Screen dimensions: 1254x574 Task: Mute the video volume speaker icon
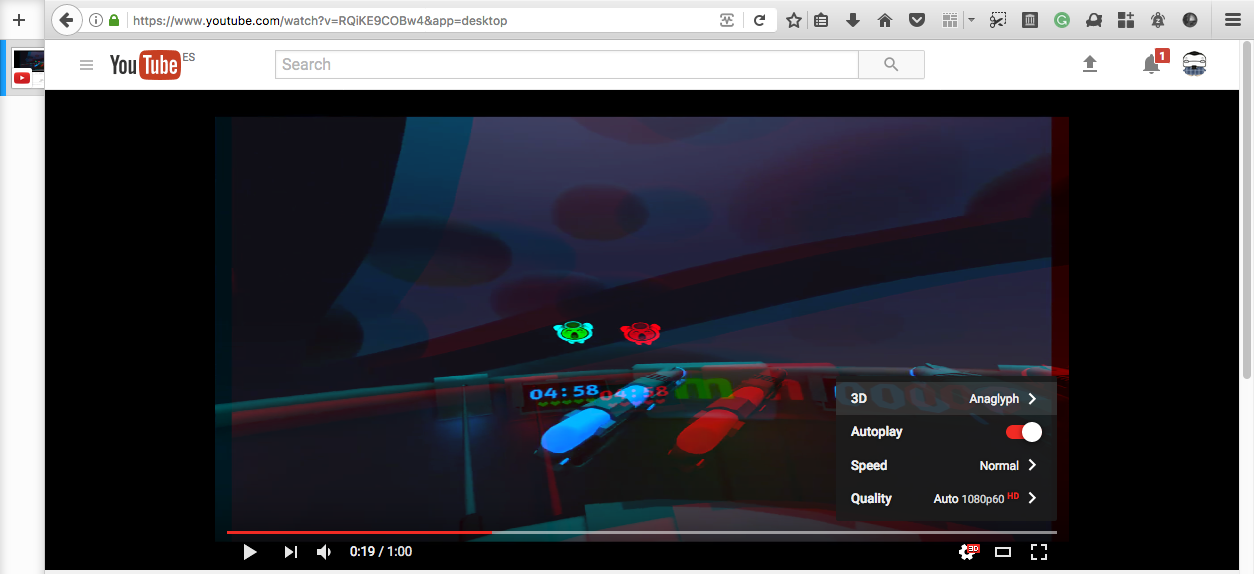coord(324,552)
